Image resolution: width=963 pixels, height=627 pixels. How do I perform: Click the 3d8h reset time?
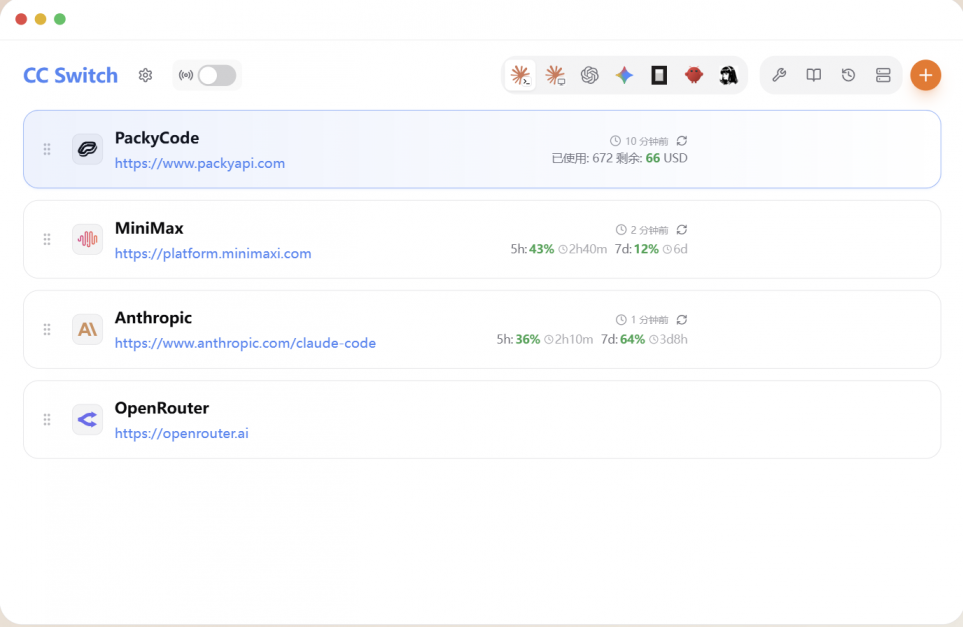pos(673,340)
